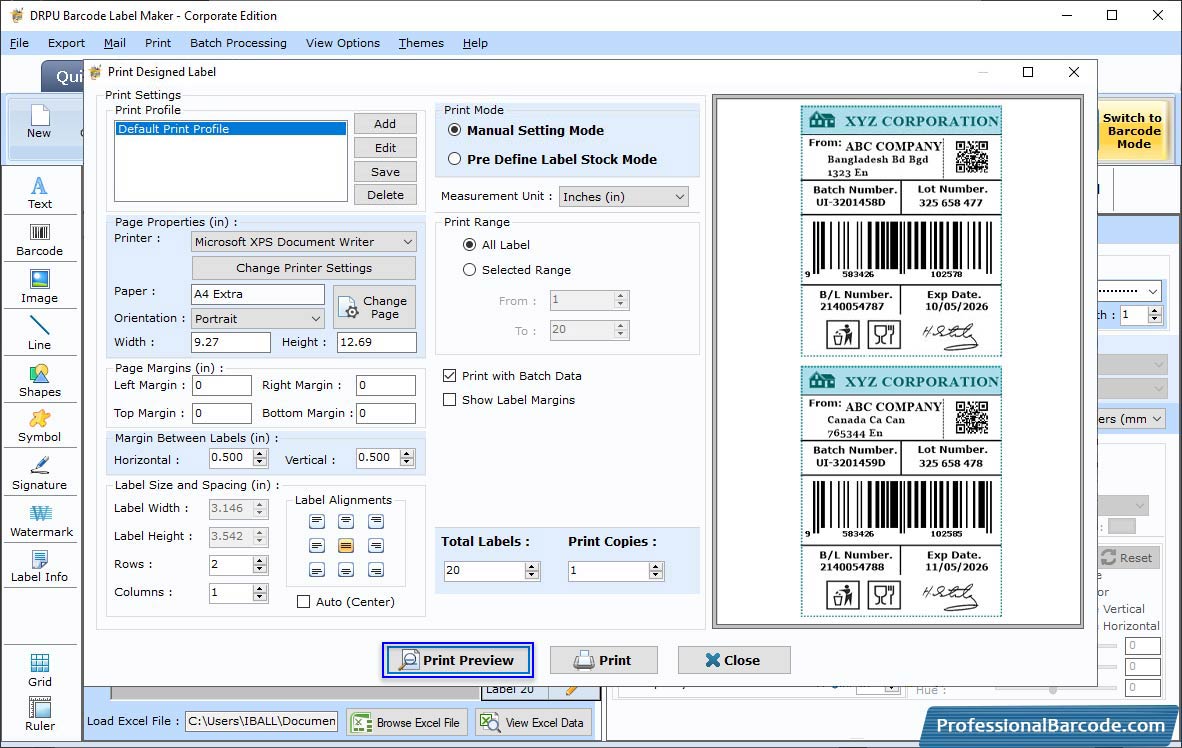Image resolution: width=1182 pixels, height=748 pixels.
Task: Set bottom-left label alignment
Action: point(317,570)
